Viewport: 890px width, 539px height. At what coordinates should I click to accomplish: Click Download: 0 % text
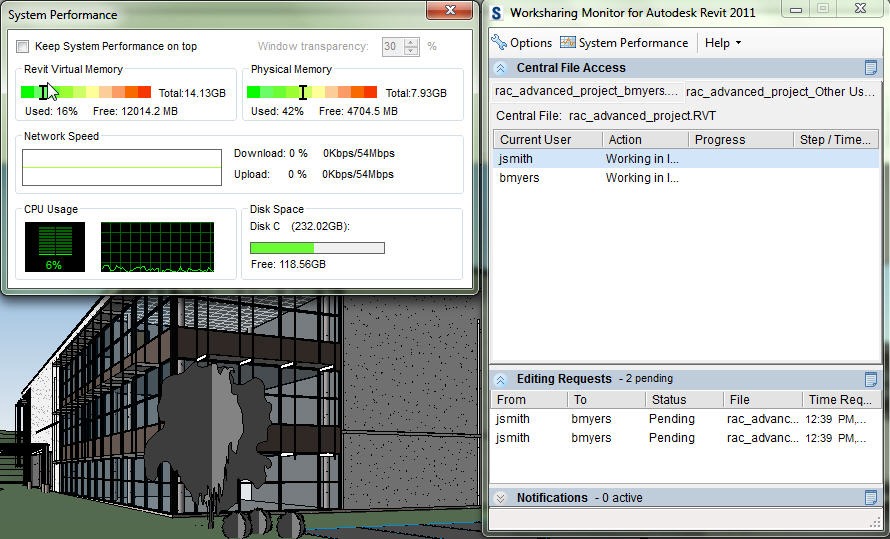[271, 153]
